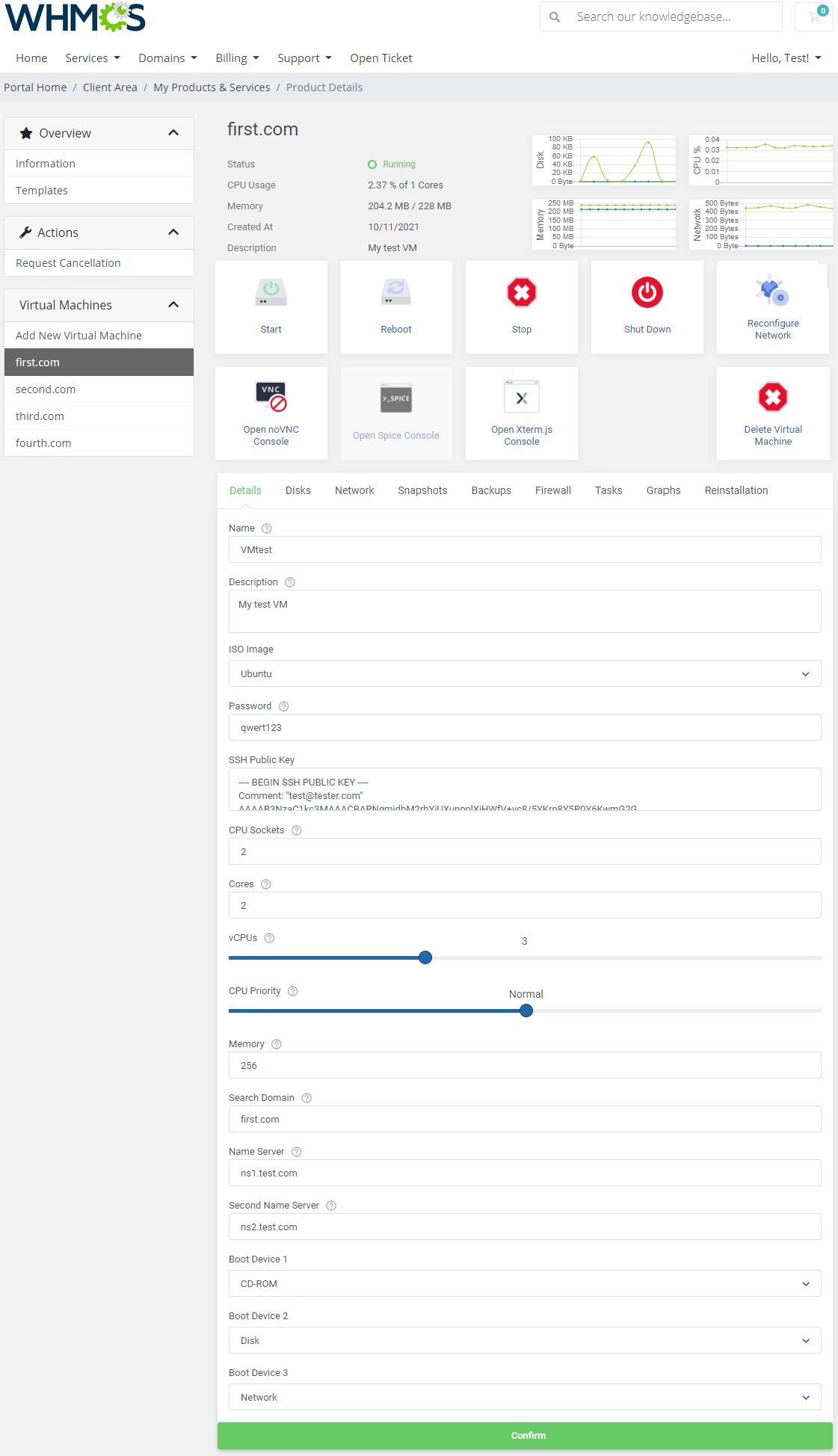Open the Boot Device 1 dropdown
Screen dimensions: 838x1456
[x=525, y=1283]
